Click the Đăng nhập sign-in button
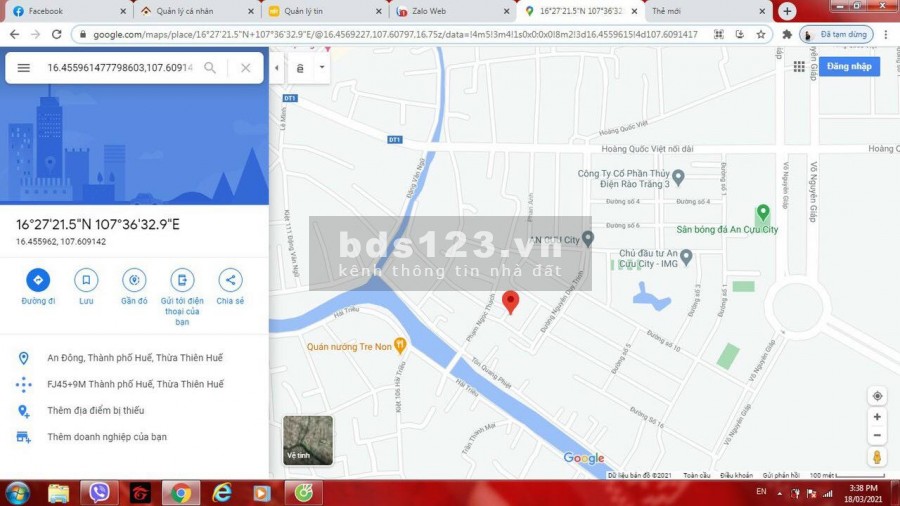900x506 pixels. pyautogui.click(x=849, y=66)
